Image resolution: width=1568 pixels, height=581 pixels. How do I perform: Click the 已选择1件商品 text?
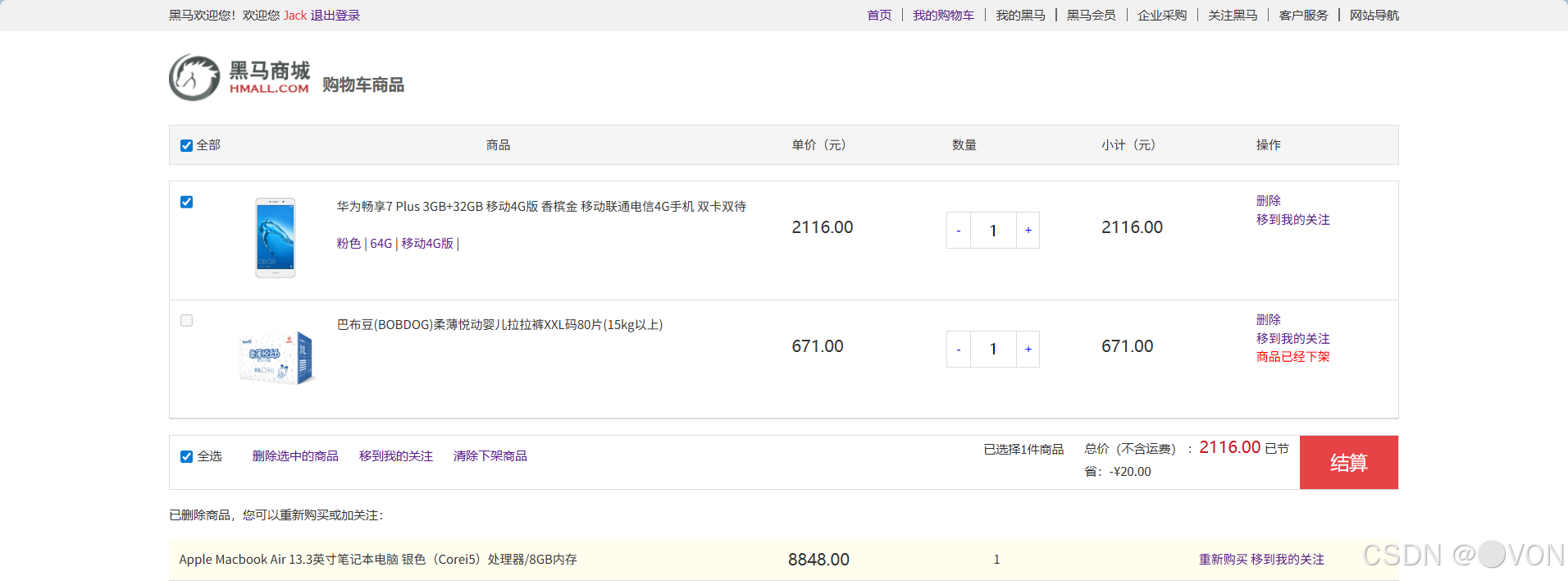click(1023, 450)
